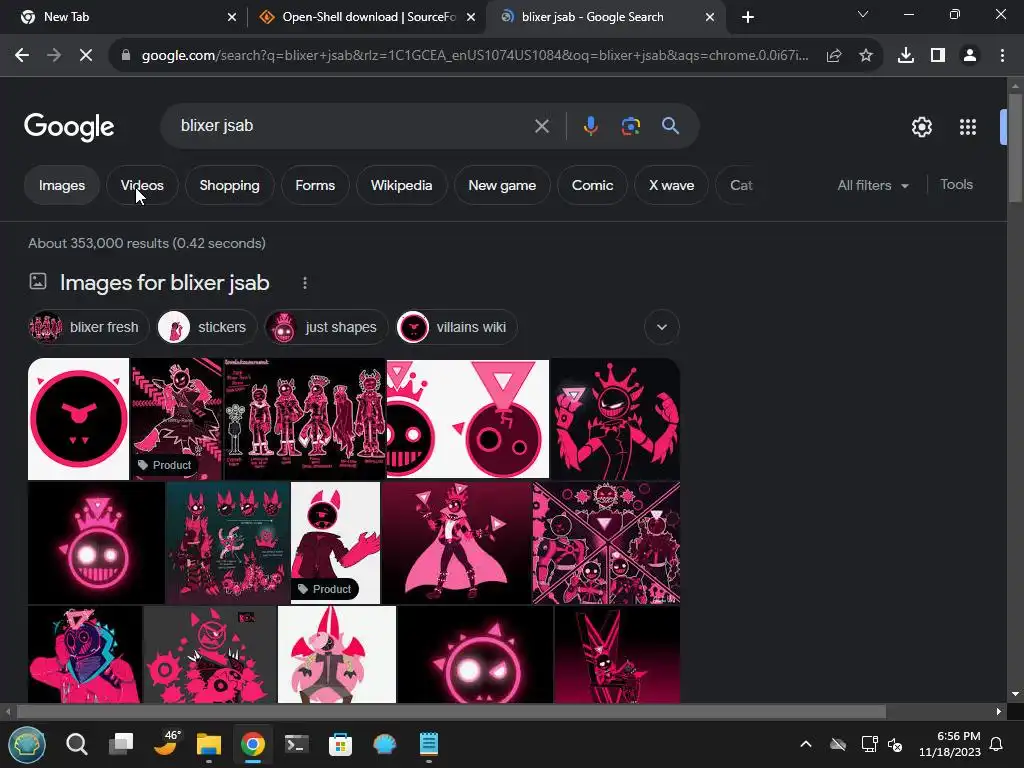Viewport: 1024px width, 768px height.
Task: Toggle the Chrome side panel icon
Action: coord(938,56)
